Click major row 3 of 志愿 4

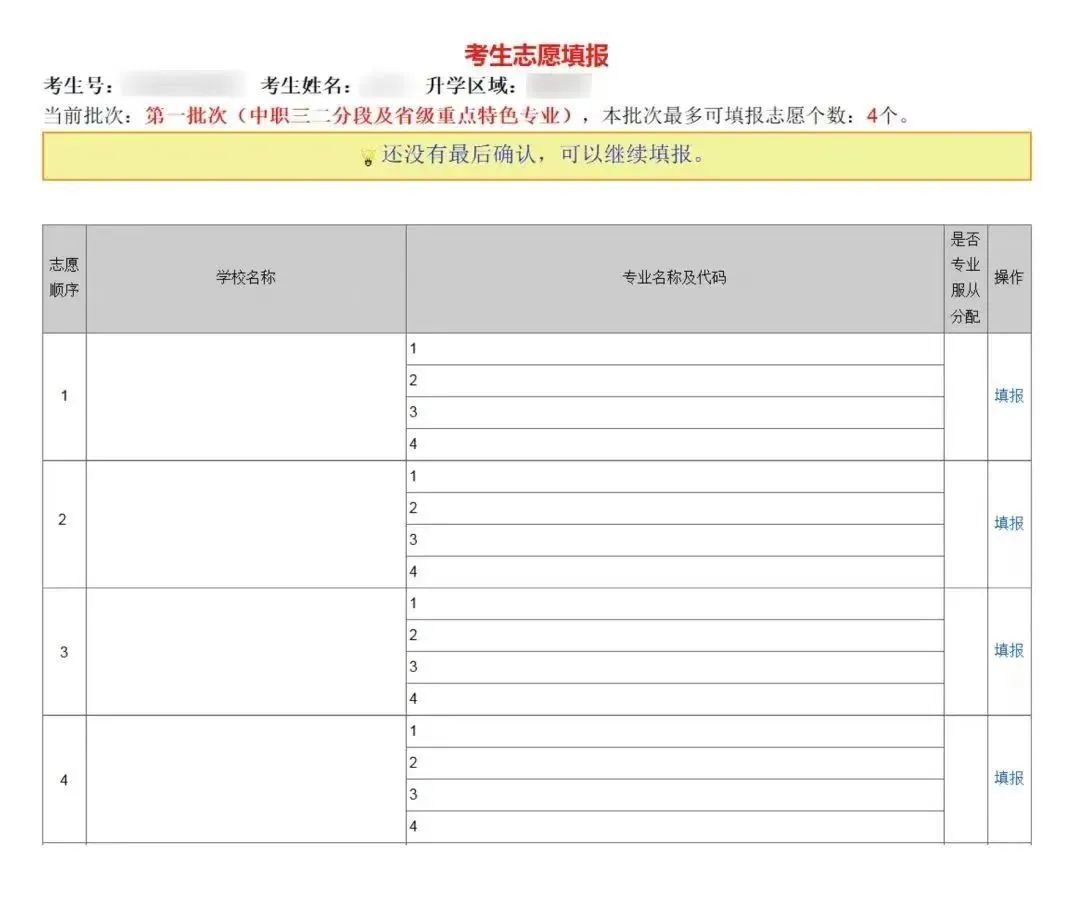coord(675,795)
